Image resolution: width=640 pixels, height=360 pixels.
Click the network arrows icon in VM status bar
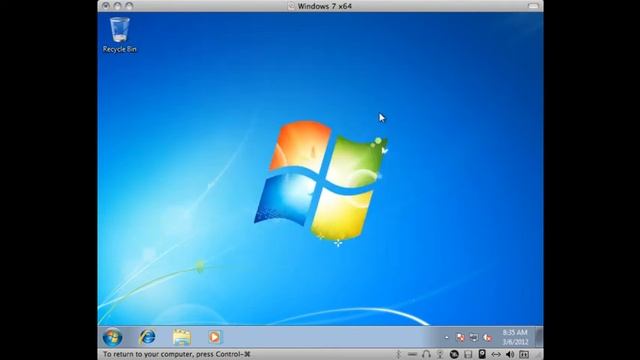point(496,354)
